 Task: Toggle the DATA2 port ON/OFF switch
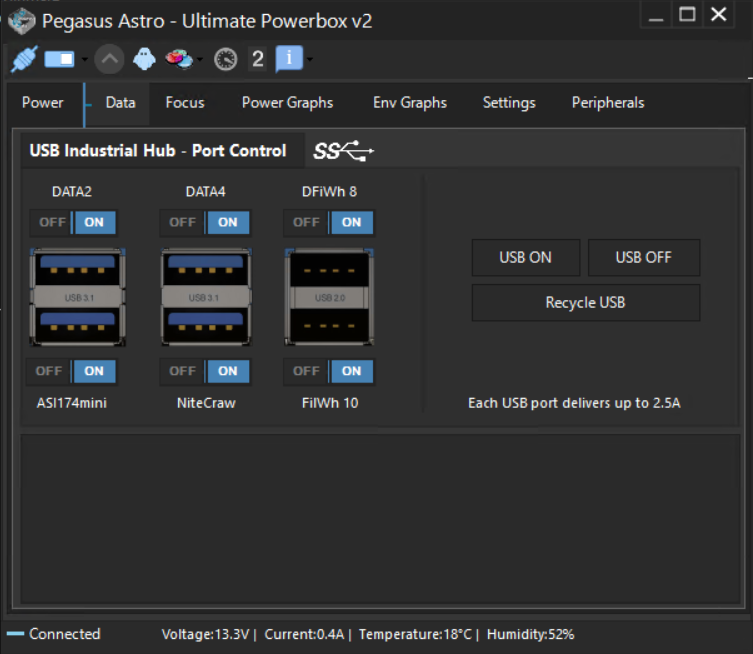(72, 222)
